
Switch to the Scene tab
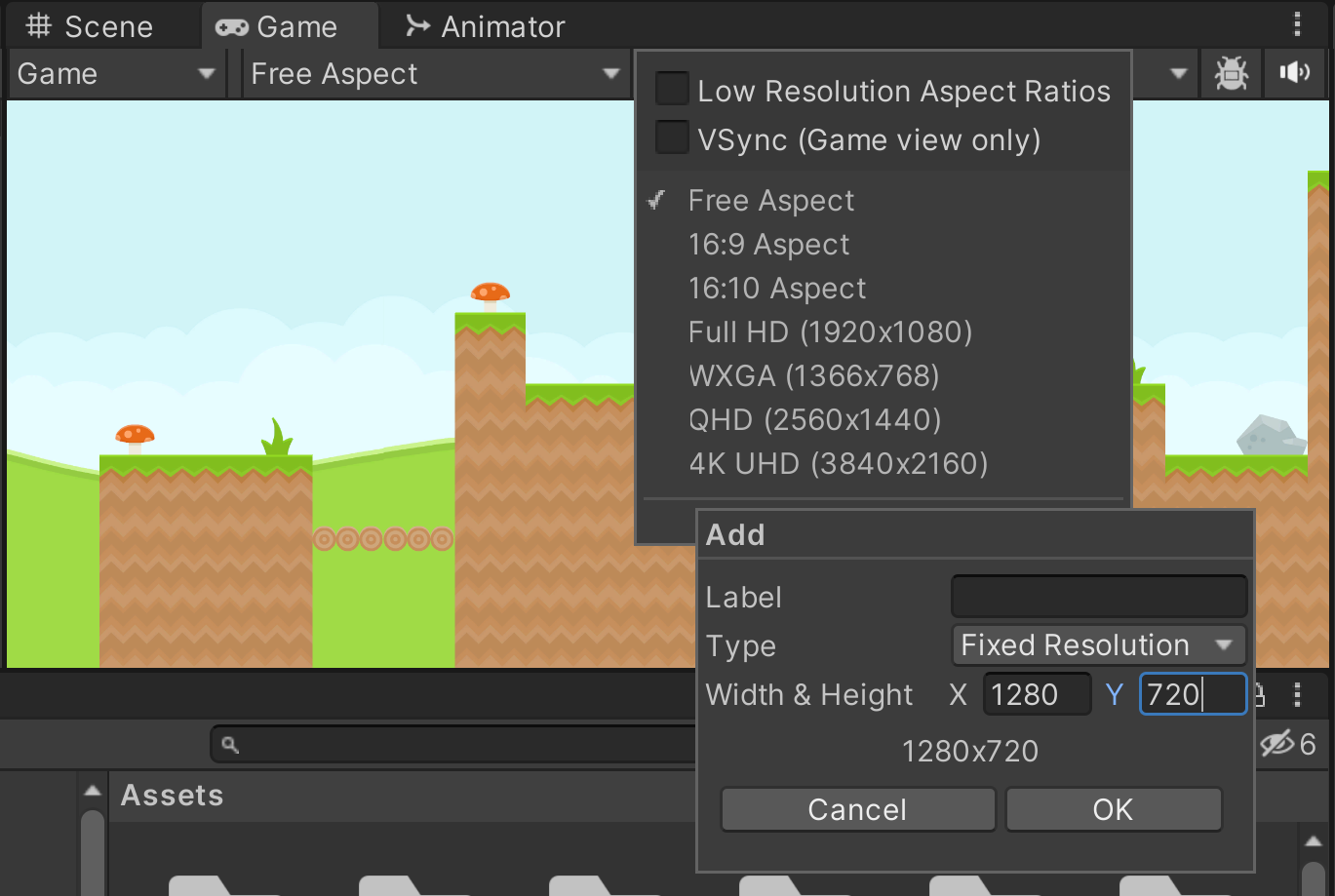tap(89, 26)
